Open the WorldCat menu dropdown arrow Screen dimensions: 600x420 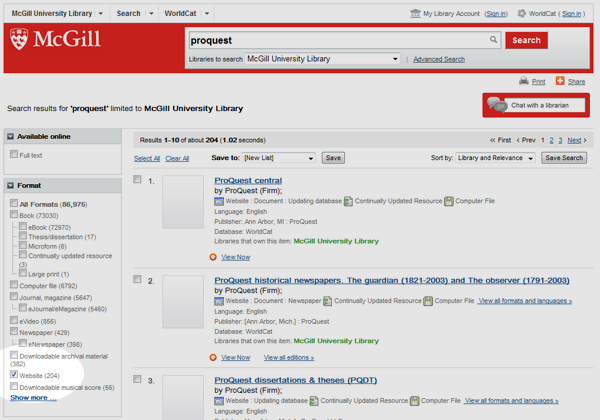(x=207, y=13)
